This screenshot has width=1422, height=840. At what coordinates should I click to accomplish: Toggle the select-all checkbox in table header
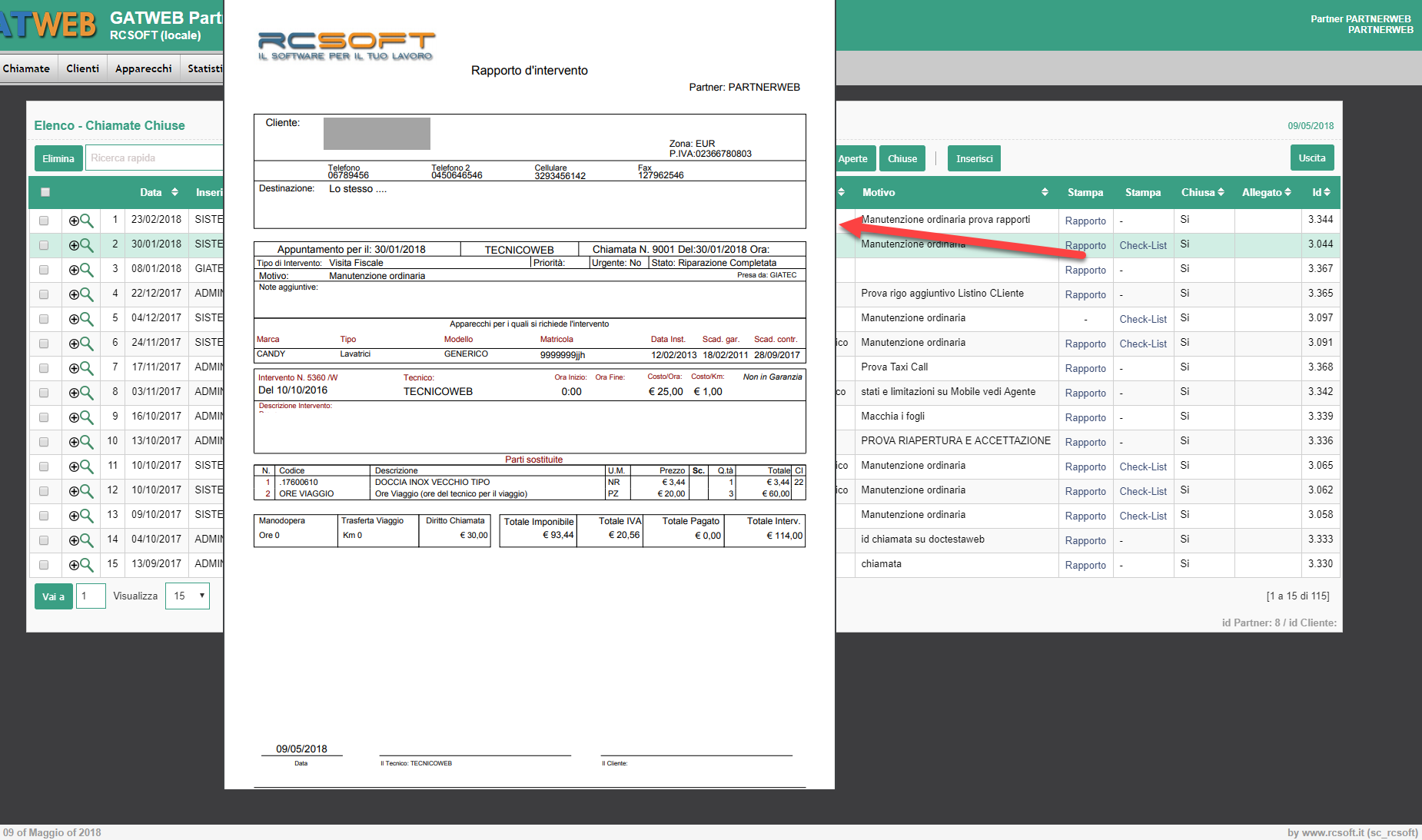[45, 192]
